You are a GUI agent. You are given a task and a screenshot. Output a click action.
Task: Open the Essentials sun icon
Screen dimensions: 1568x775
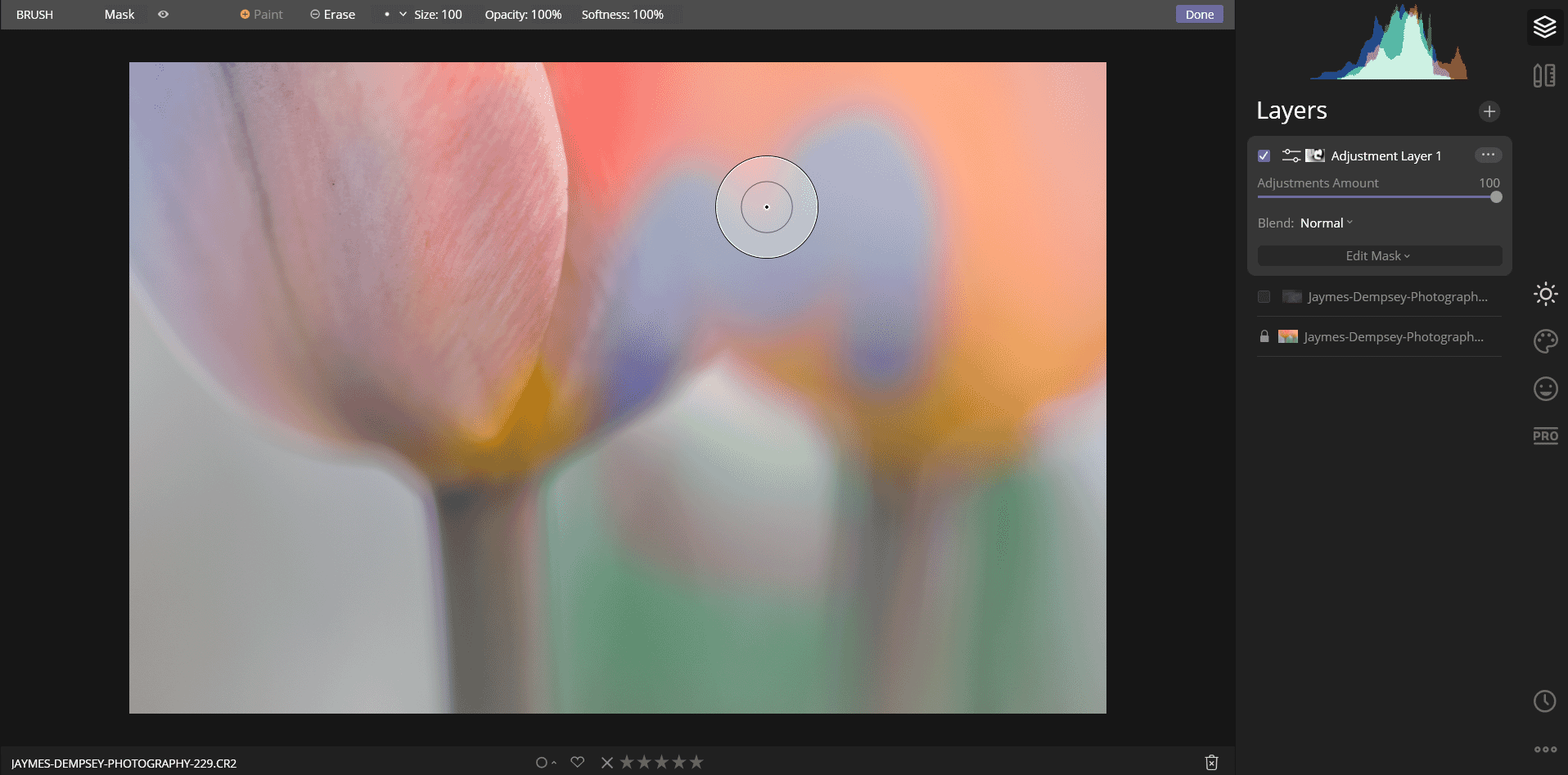point(1545,294)
